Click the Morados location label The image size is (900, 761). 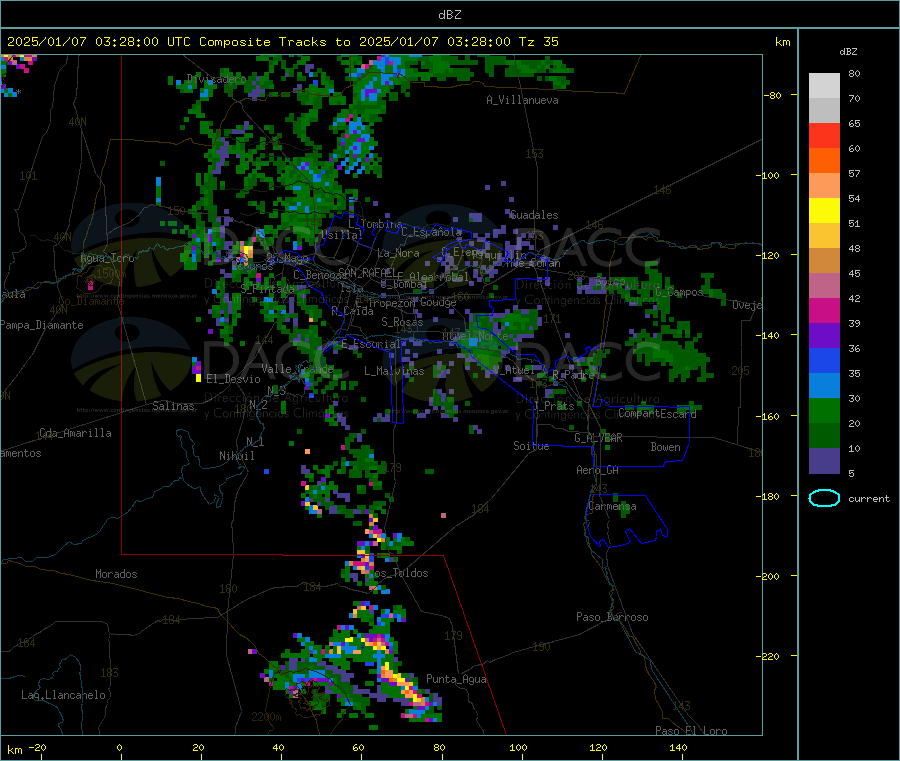pyautogui.click(x=116, y=574)
